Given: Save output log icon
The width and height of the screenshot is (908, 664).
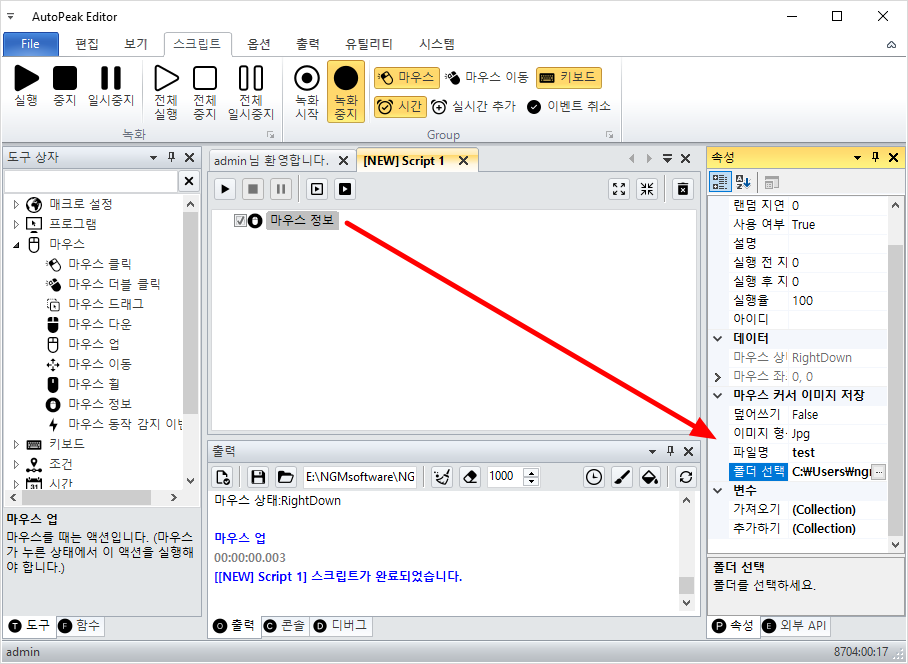Looking at the screenshot, I should tap(258, 477).
